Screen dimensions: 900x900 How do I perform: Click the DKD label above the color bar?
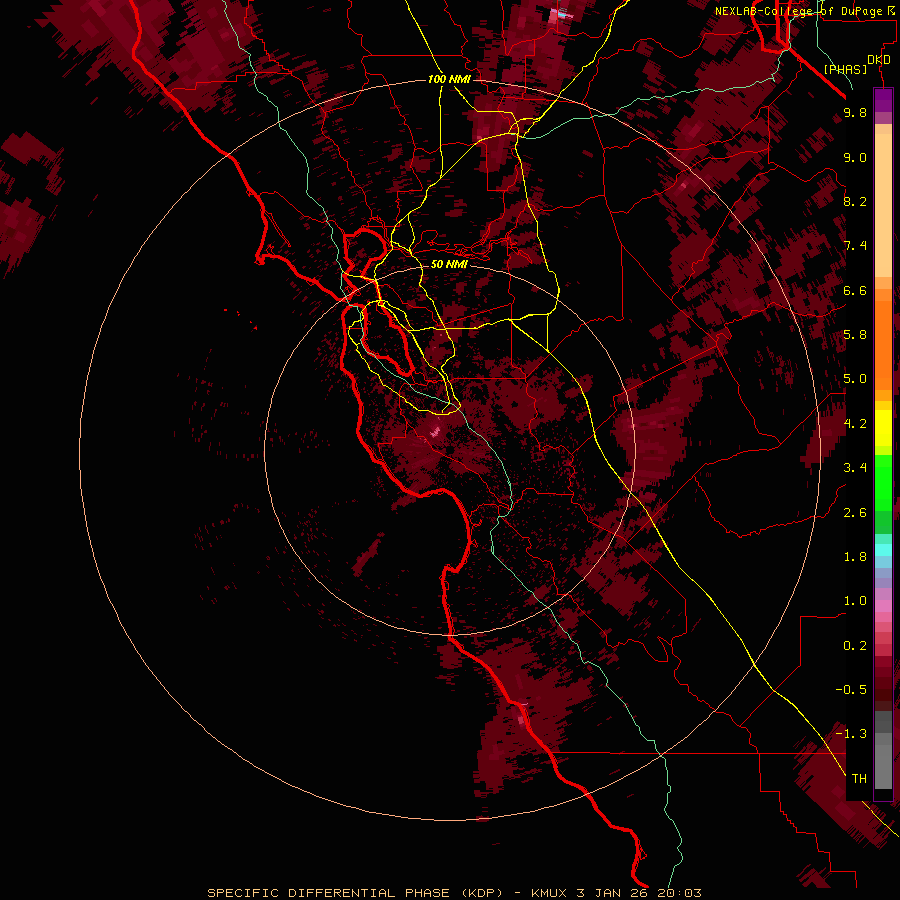(x=879, y=60)
